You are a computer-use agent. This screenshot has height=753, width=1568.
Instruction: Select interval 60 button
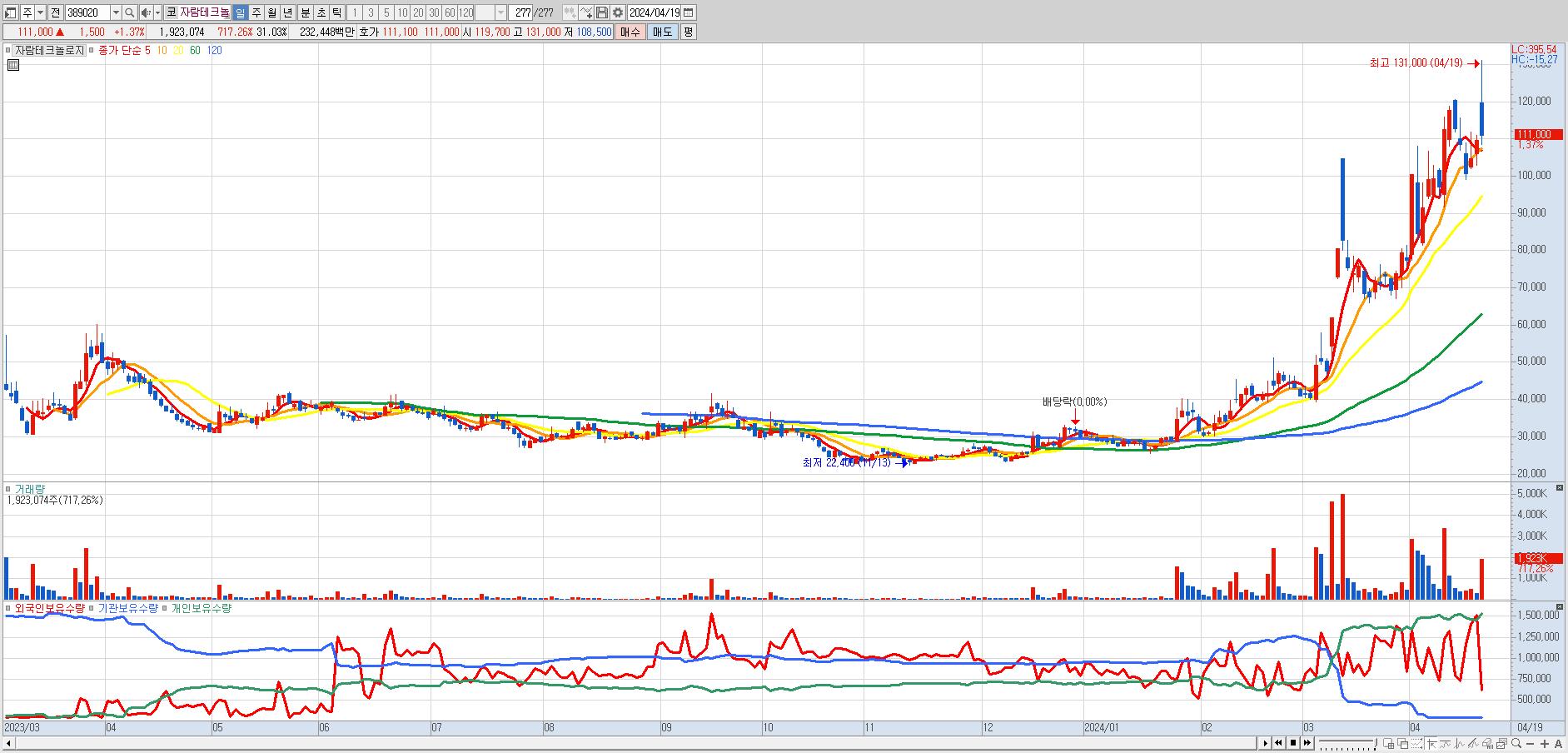coord(450,12)
